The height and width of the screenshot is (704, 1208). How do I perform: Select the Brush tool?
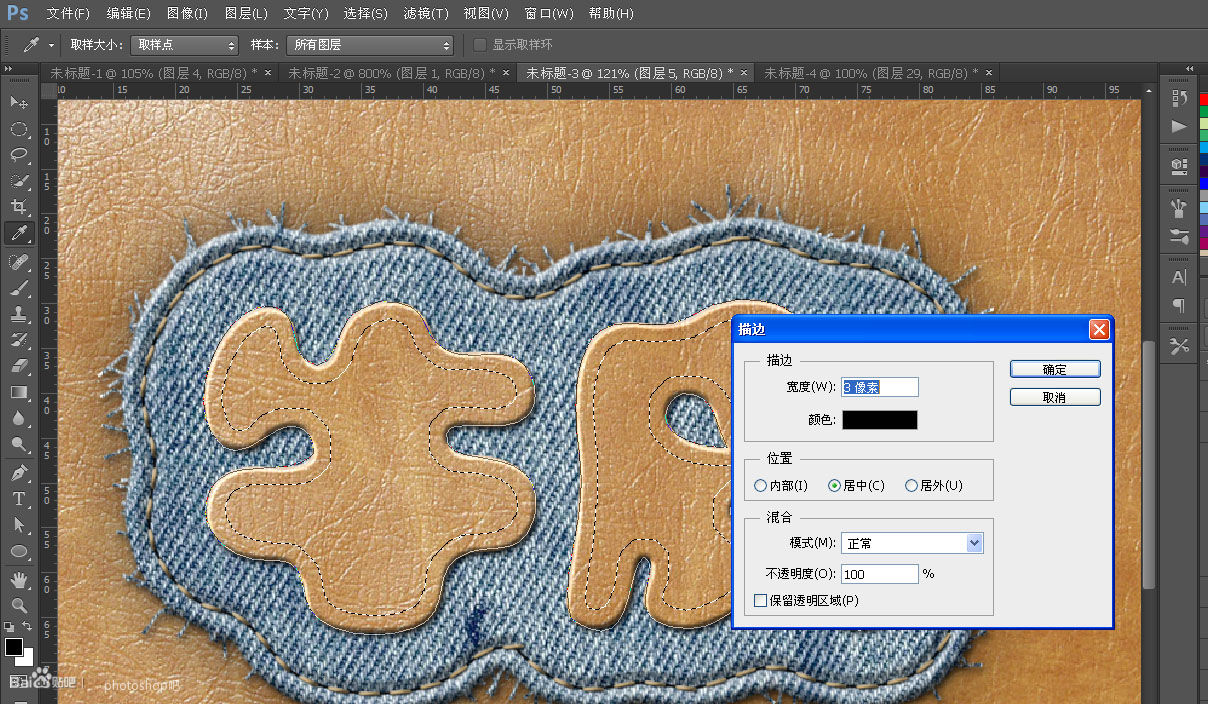19,288
